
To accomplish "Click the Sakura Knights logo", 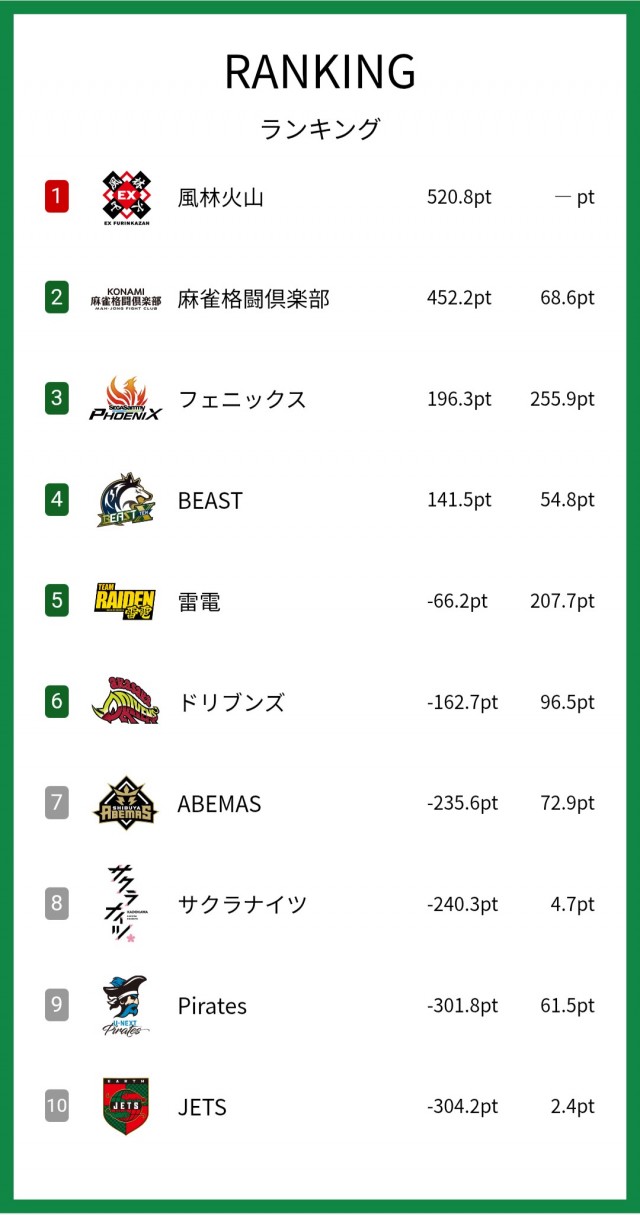I will pyautogui.click(x=122, y=904).
